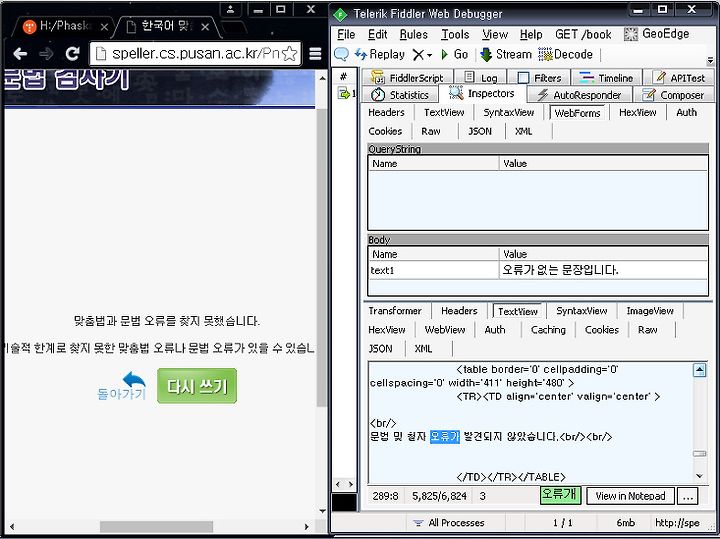Select request TextView inspector tab
The image size is (720, 539).
pyautogui.click(x=444, y=112)
